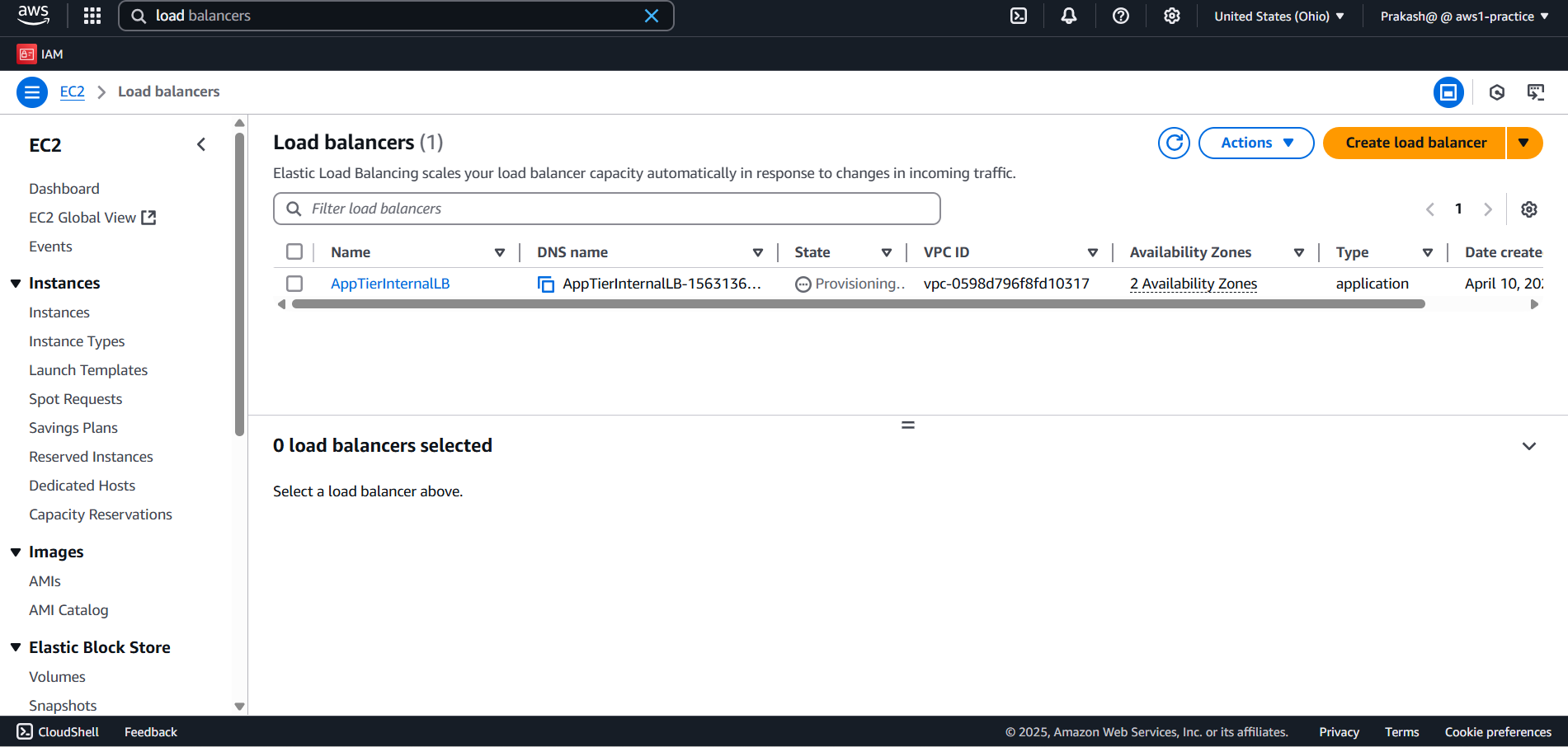Open Dedicated Hosts page
1568x747 pixels.
(82, 486)
